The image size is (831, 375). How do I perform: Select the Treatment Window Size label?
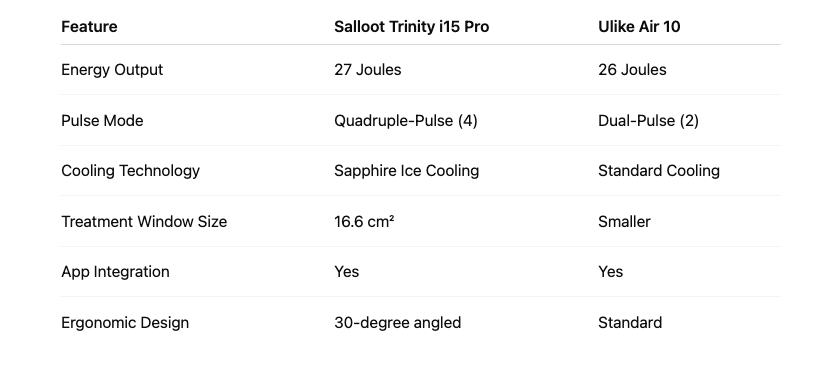point(144,221)
